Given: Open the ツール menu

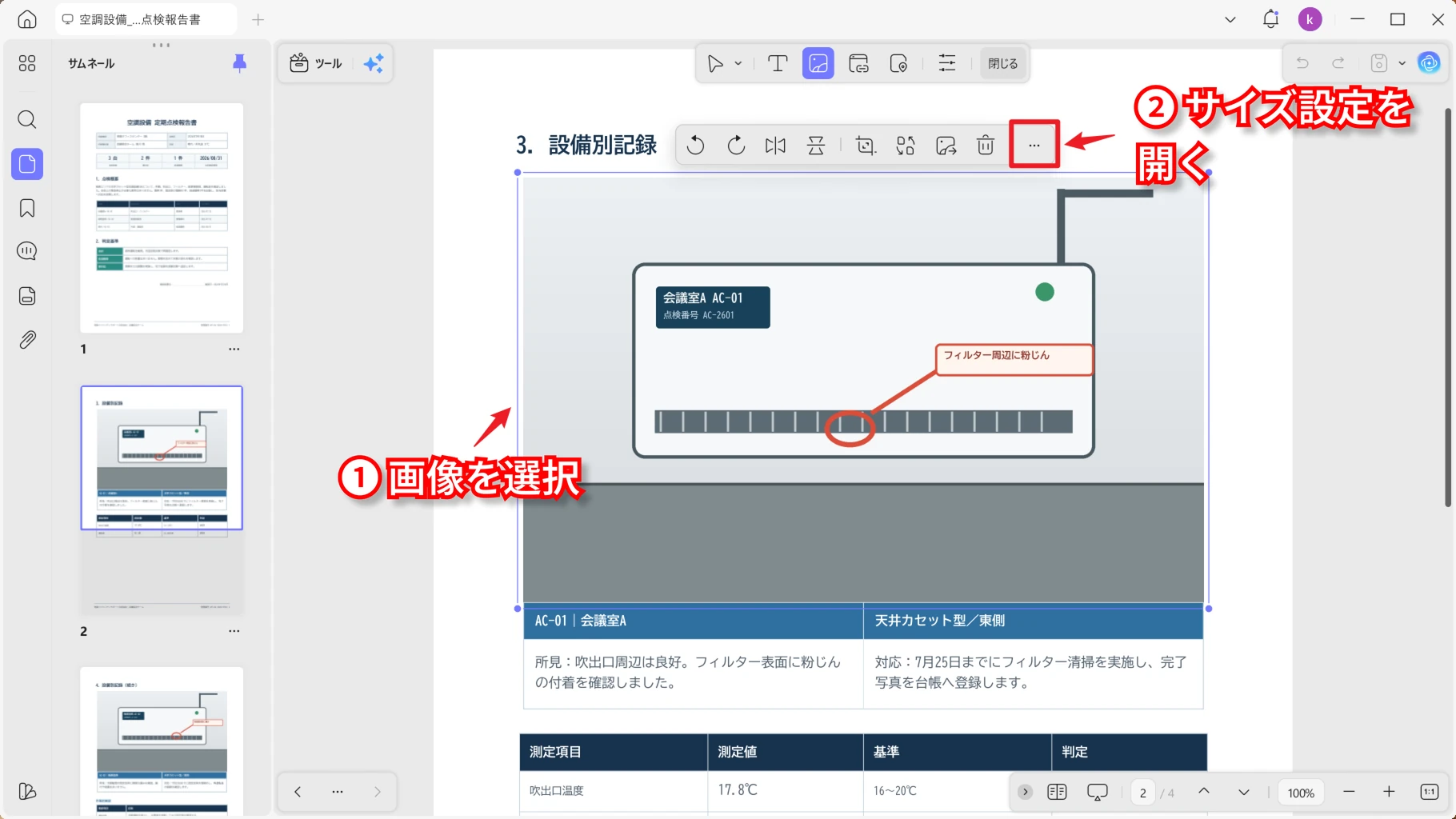Looking at the screenshot, I should (x=316, y=63).
